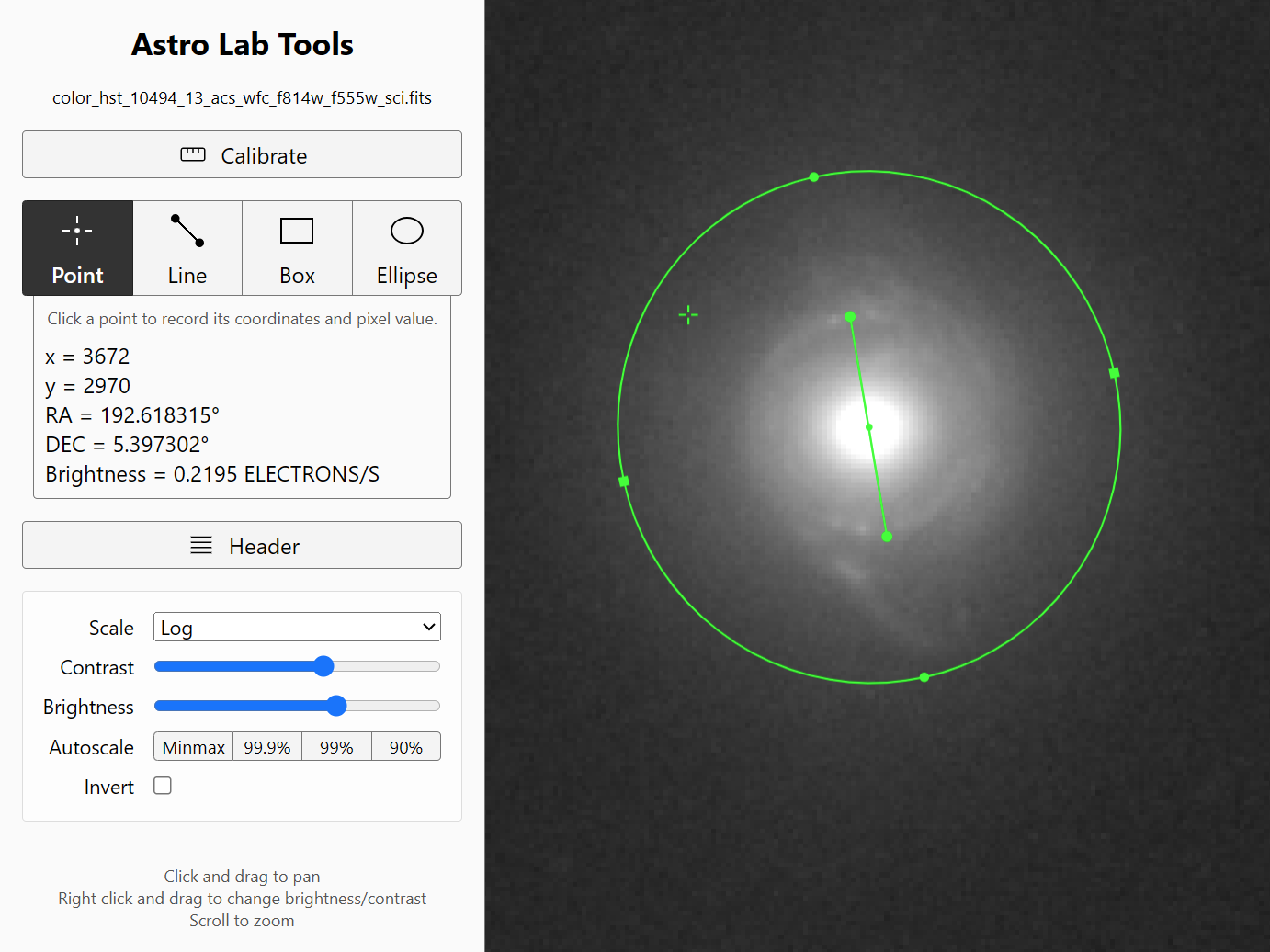Click the ruler icon on Calibrate

pos(193,155)
